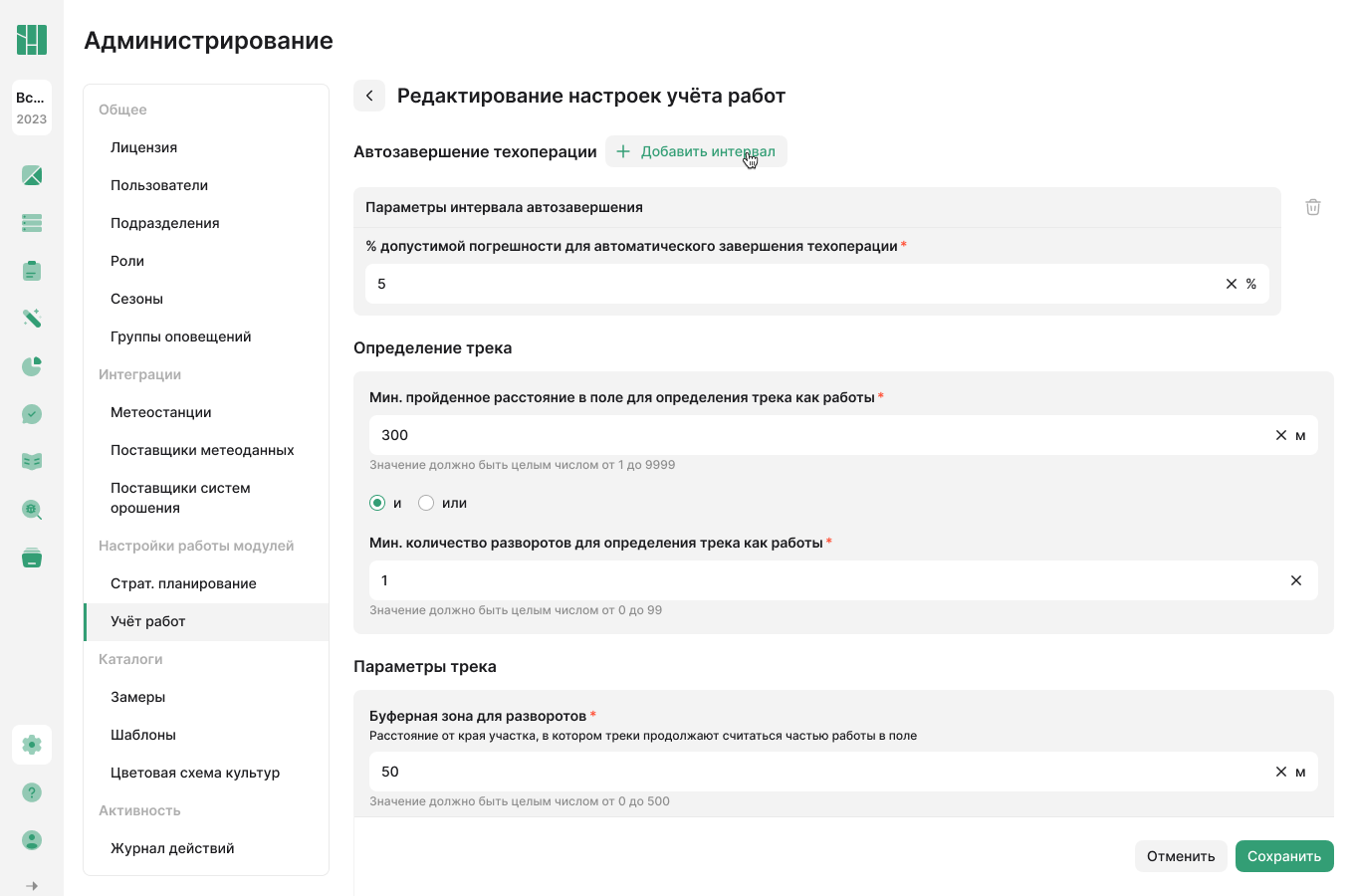
Task: Open the help question mark icon
Action: point(32,792)
